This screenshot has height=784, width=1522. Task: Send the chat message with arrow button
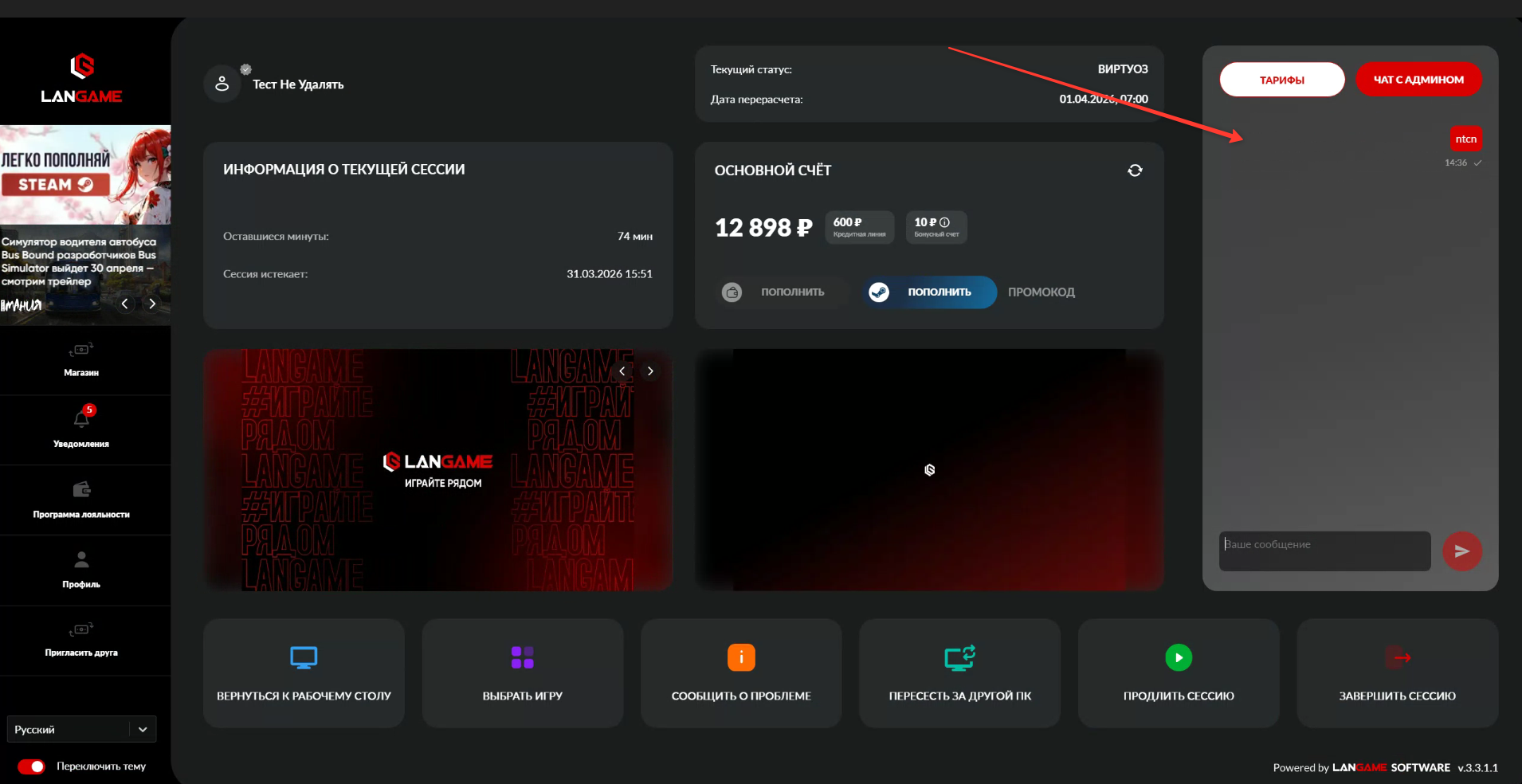pos(1462,551)
